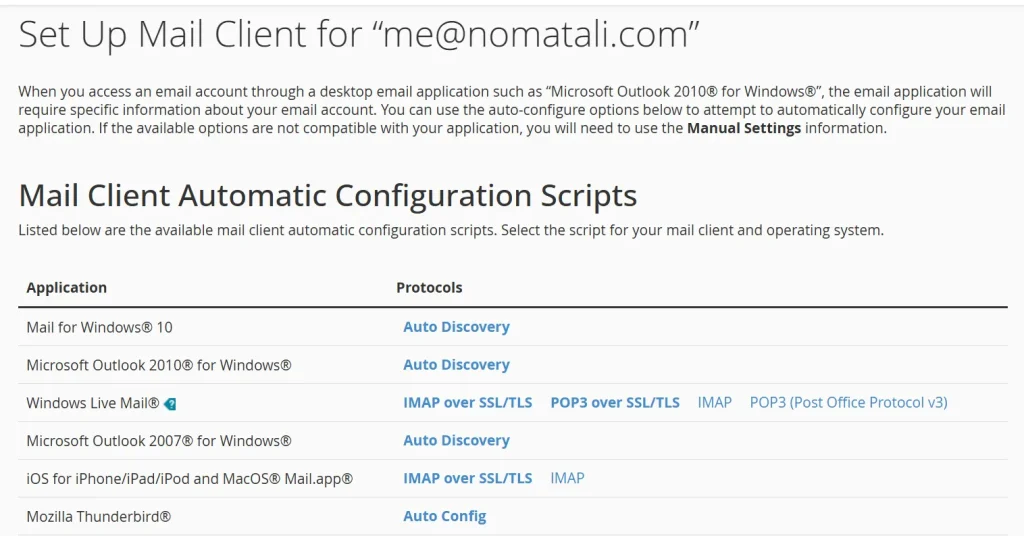Choose plain IMAP for Windows Live Mail

tap(714, 403)
